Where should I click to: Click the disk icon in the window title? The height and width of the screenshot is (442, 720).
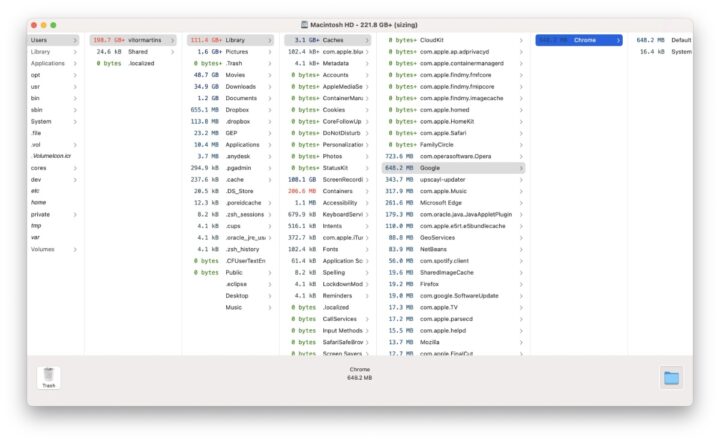click(304, 25)
